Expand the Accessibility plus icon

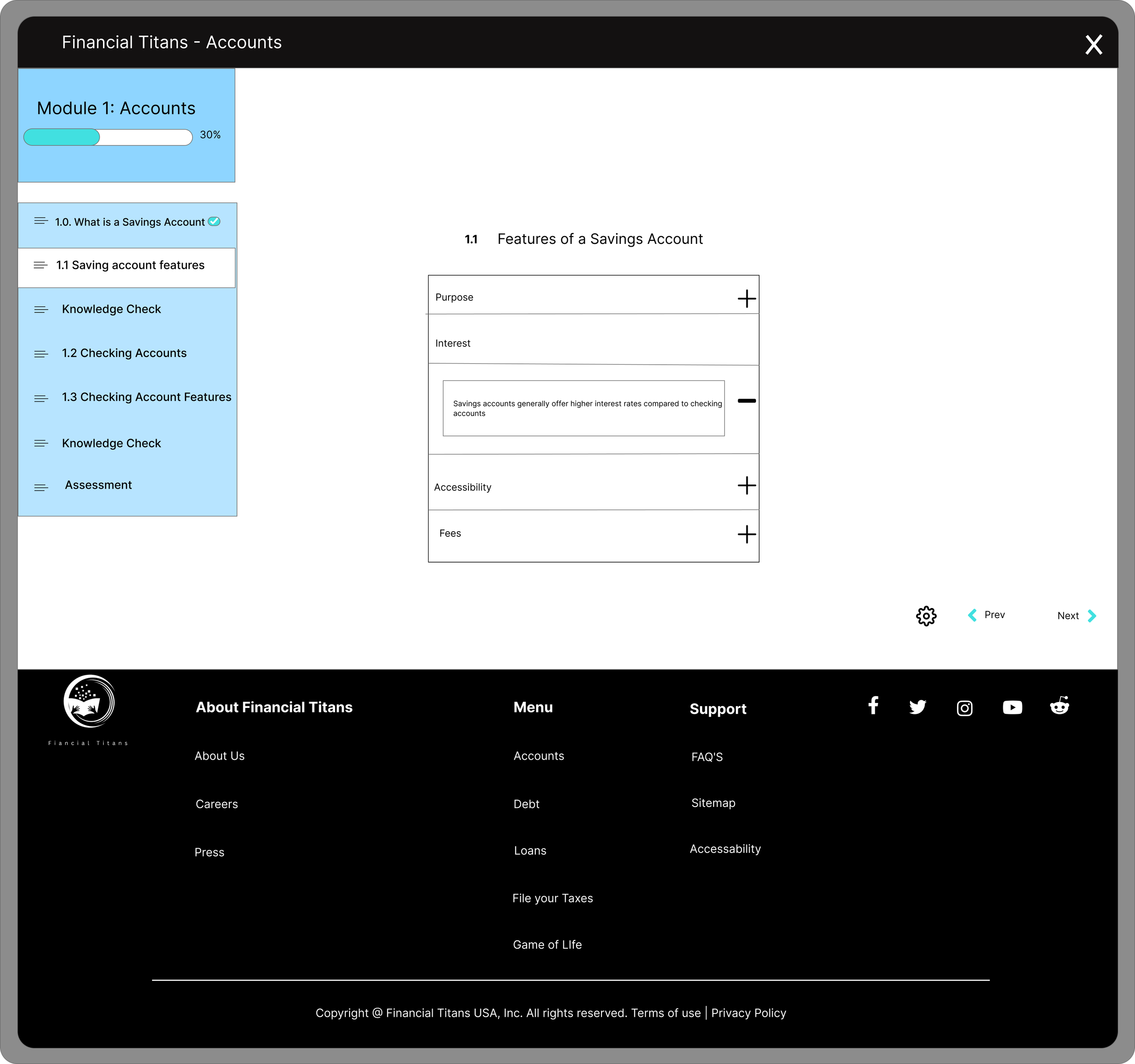(x=746, y=485)
